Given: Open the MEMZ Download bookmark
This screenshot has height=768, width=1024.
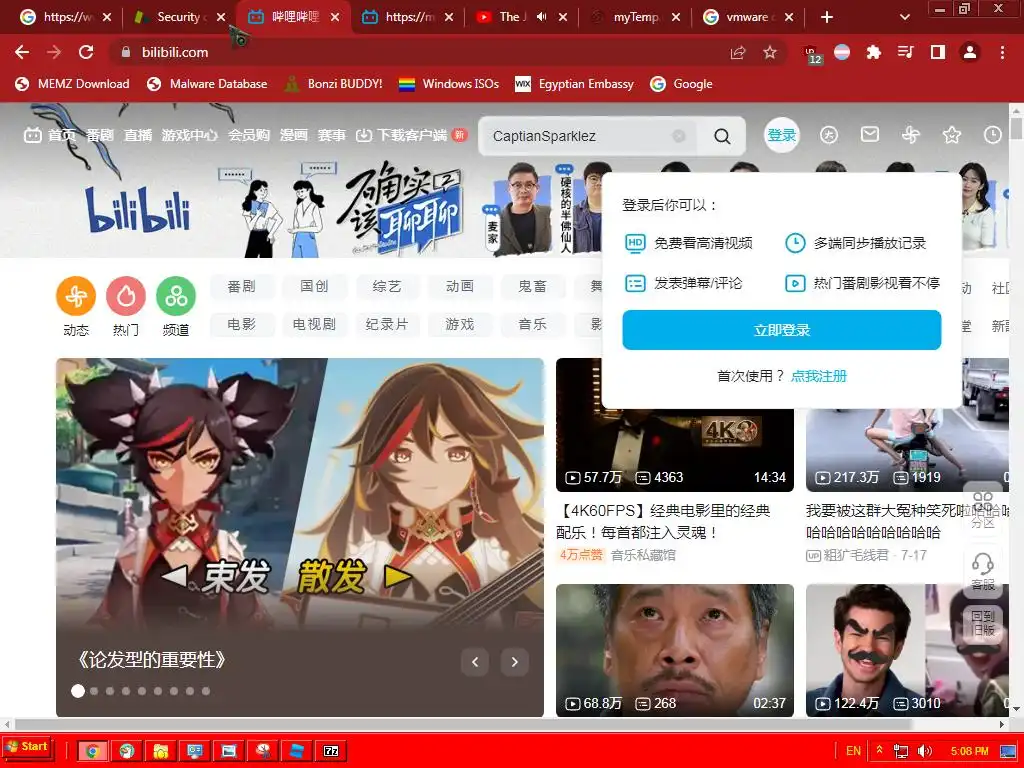Looking at the screenshot, I should tap(72, 84).
